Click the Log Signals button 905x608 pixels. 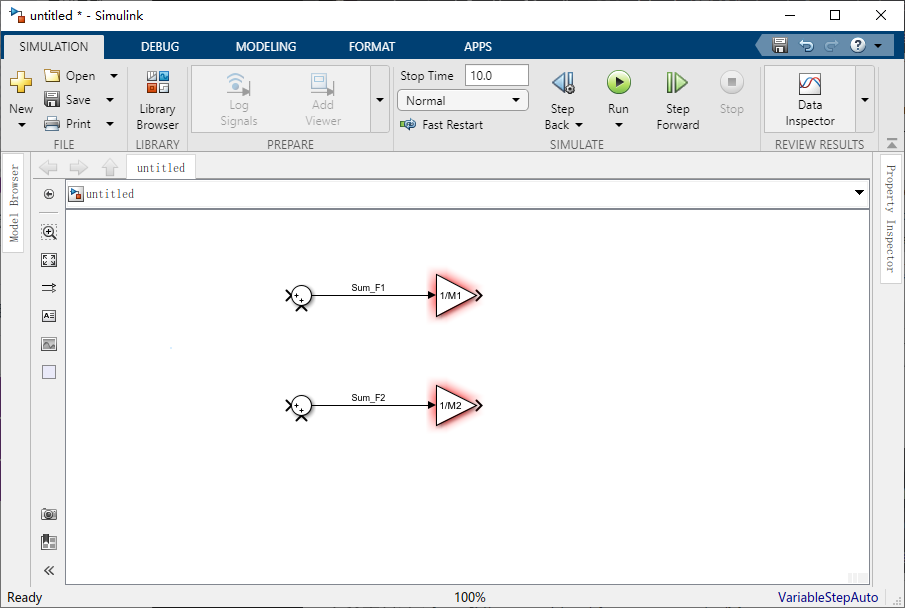(x=238, y=100)
